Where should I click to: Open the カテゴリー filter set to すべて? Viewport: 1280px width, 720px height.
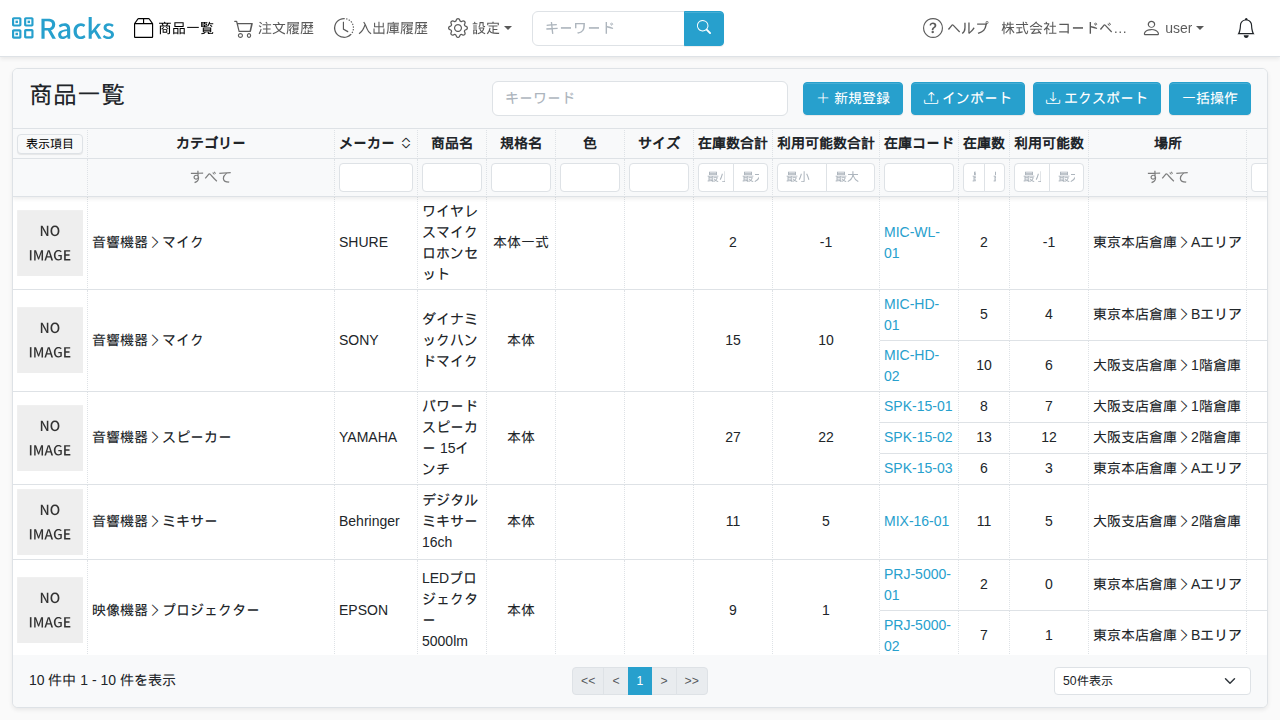point(211,177)
